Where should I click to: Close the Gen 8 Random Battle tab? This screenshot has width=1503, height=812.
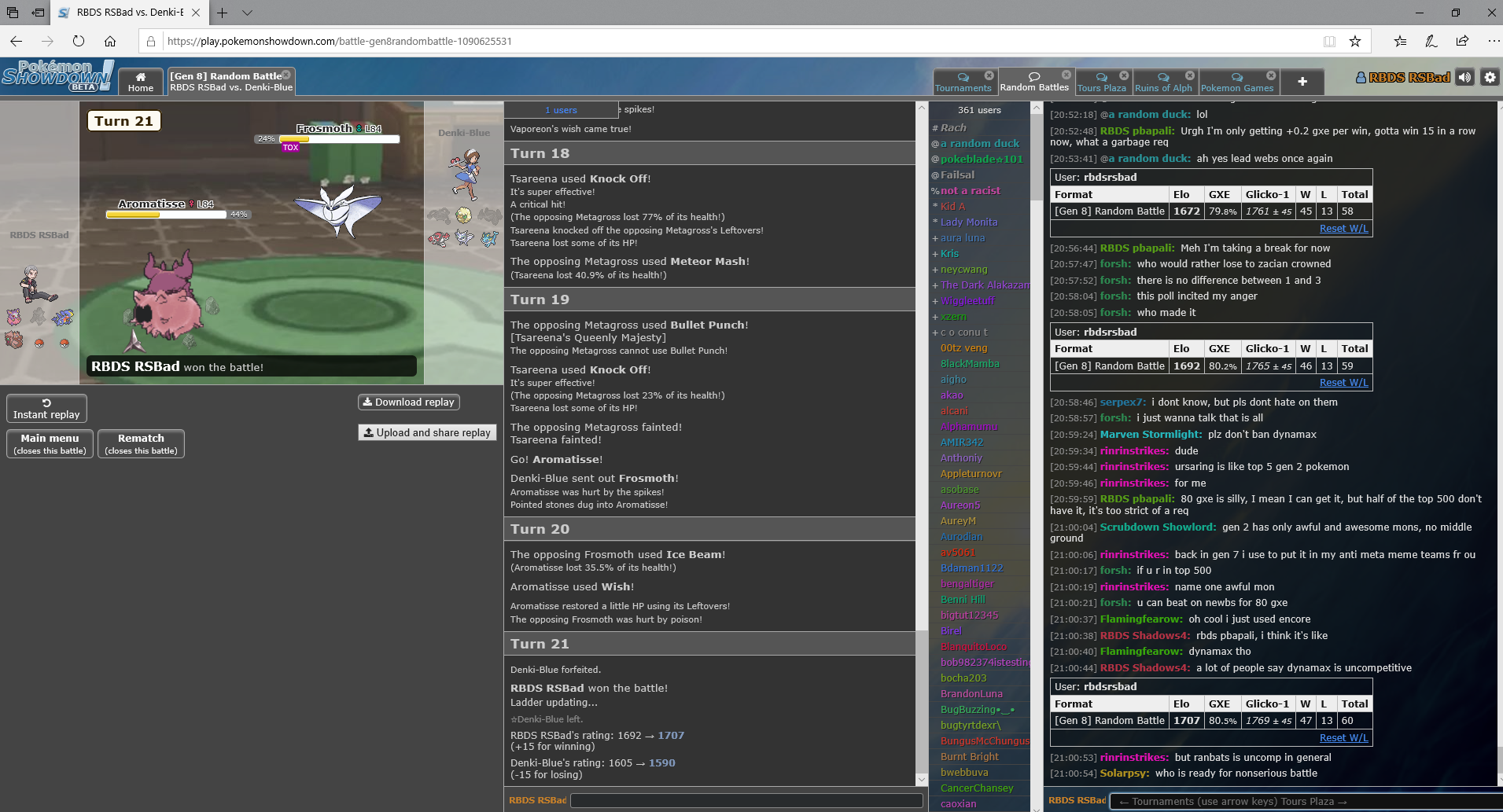[286, 75]
